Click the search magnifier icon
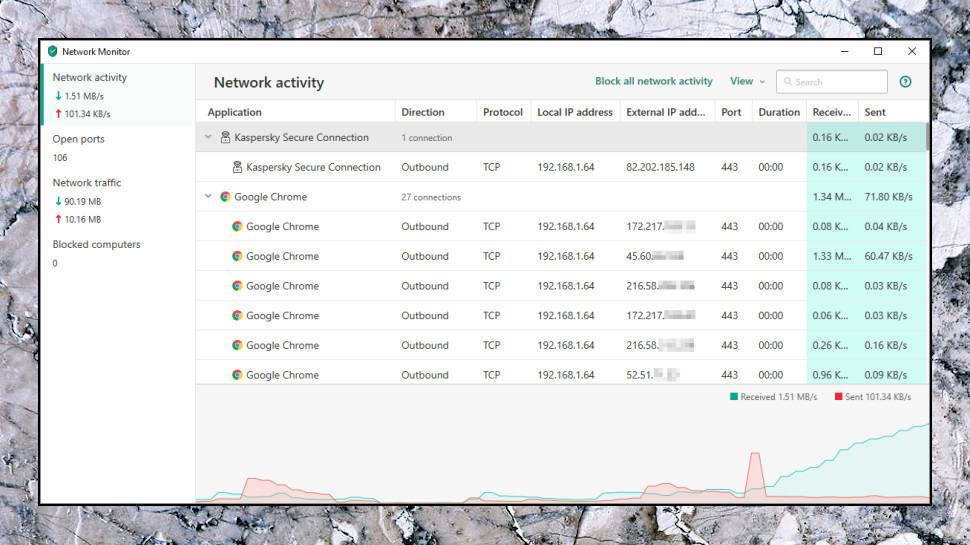 point(788,82)
